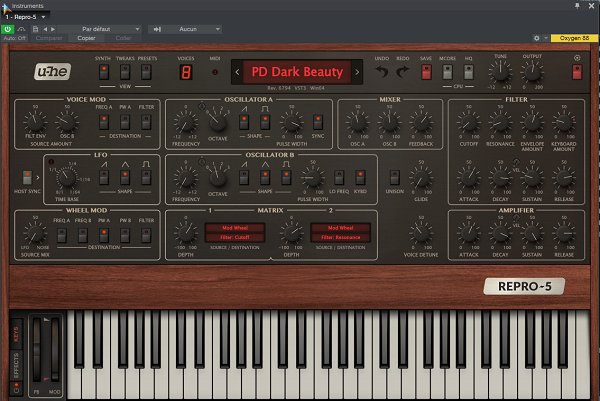Open dropdown arrow next to host gear
This screenshot has height=401, width=600.
[x=546, y=38]
